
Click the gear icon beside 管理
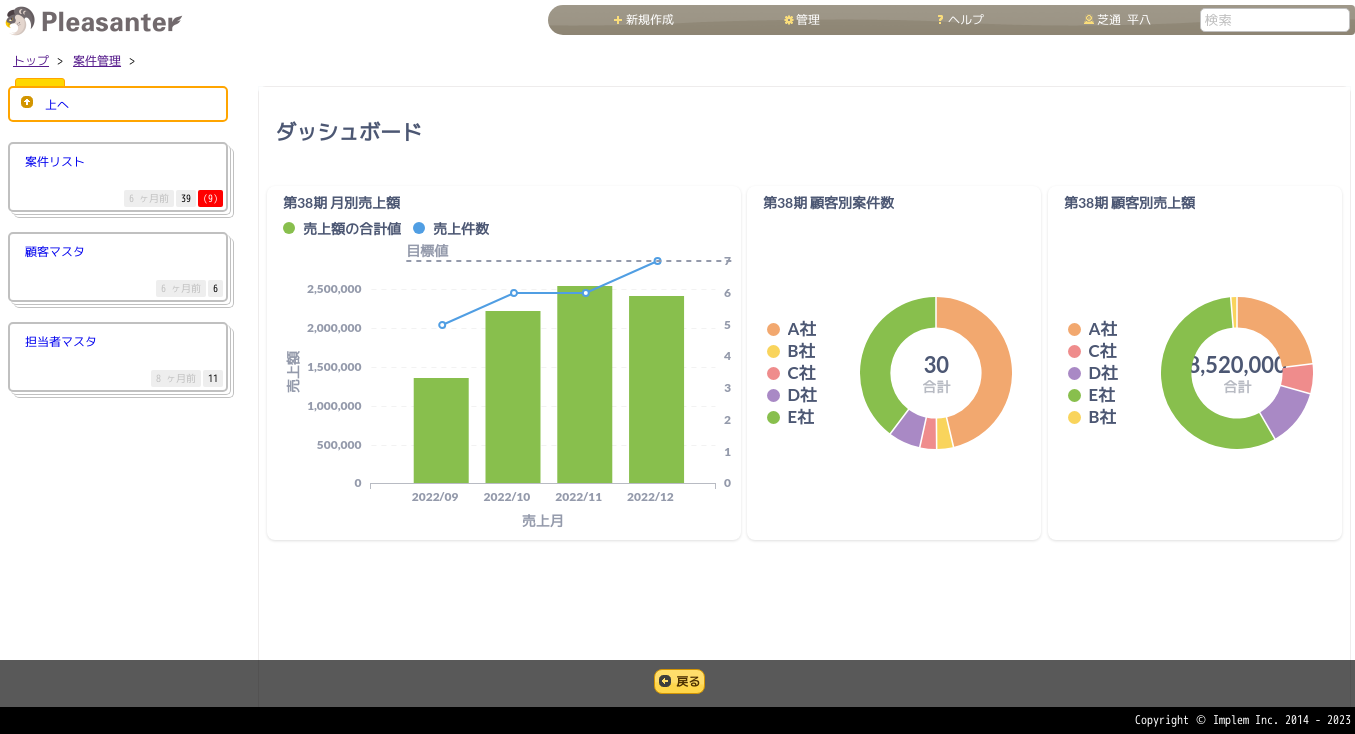click(x=788, y=20)
